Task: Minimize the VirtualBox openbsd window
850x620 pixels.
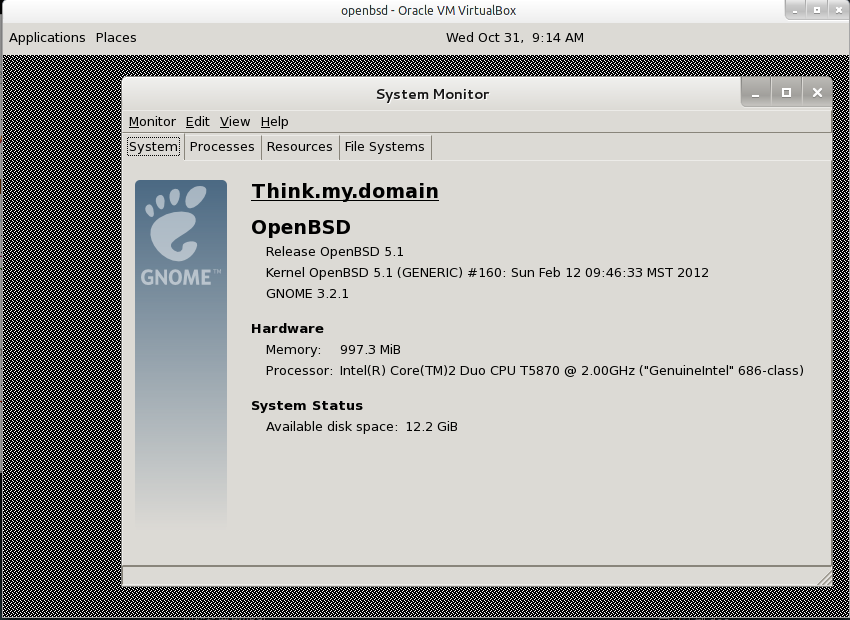Action: (796, 10)
